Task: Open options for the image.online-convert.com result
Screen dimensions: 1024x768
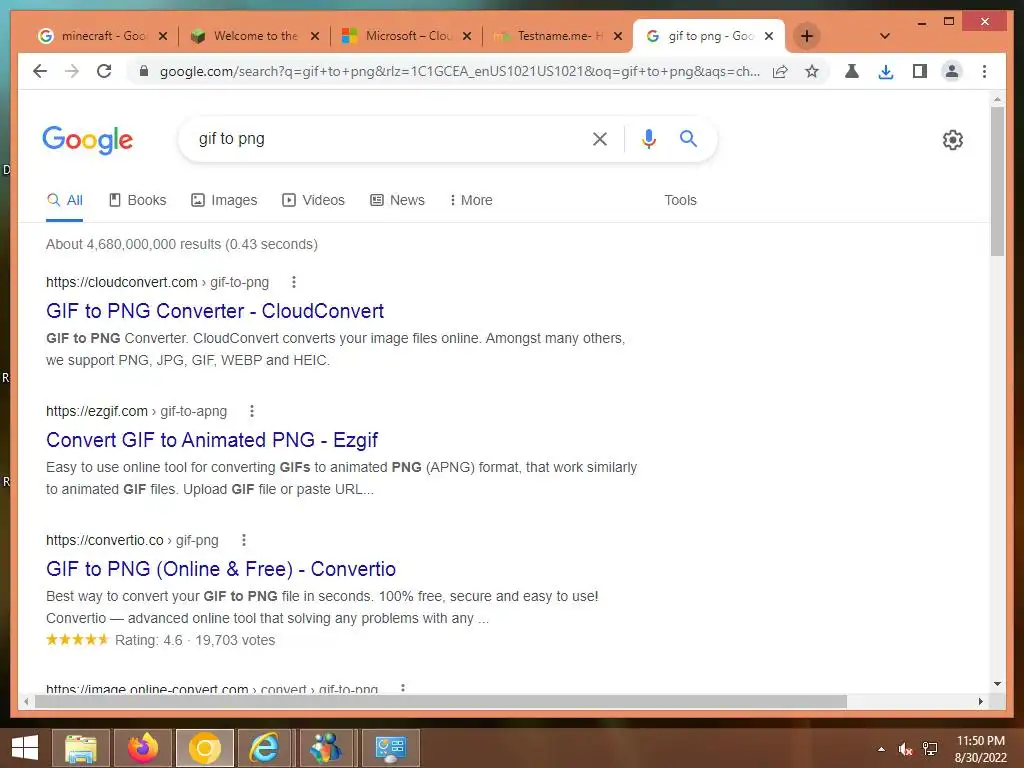Action: [403, 688]
